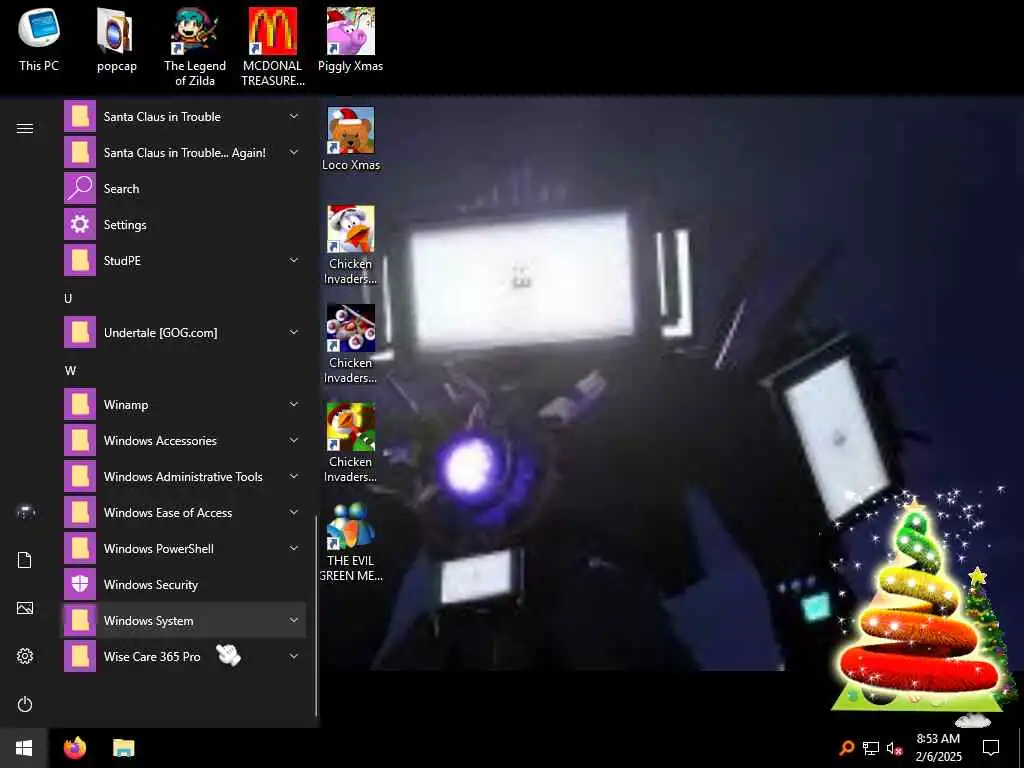Open the Loco Xmas desktop icon
The height and width of the screenshot is (768, 1024).
tap(351, 139)
